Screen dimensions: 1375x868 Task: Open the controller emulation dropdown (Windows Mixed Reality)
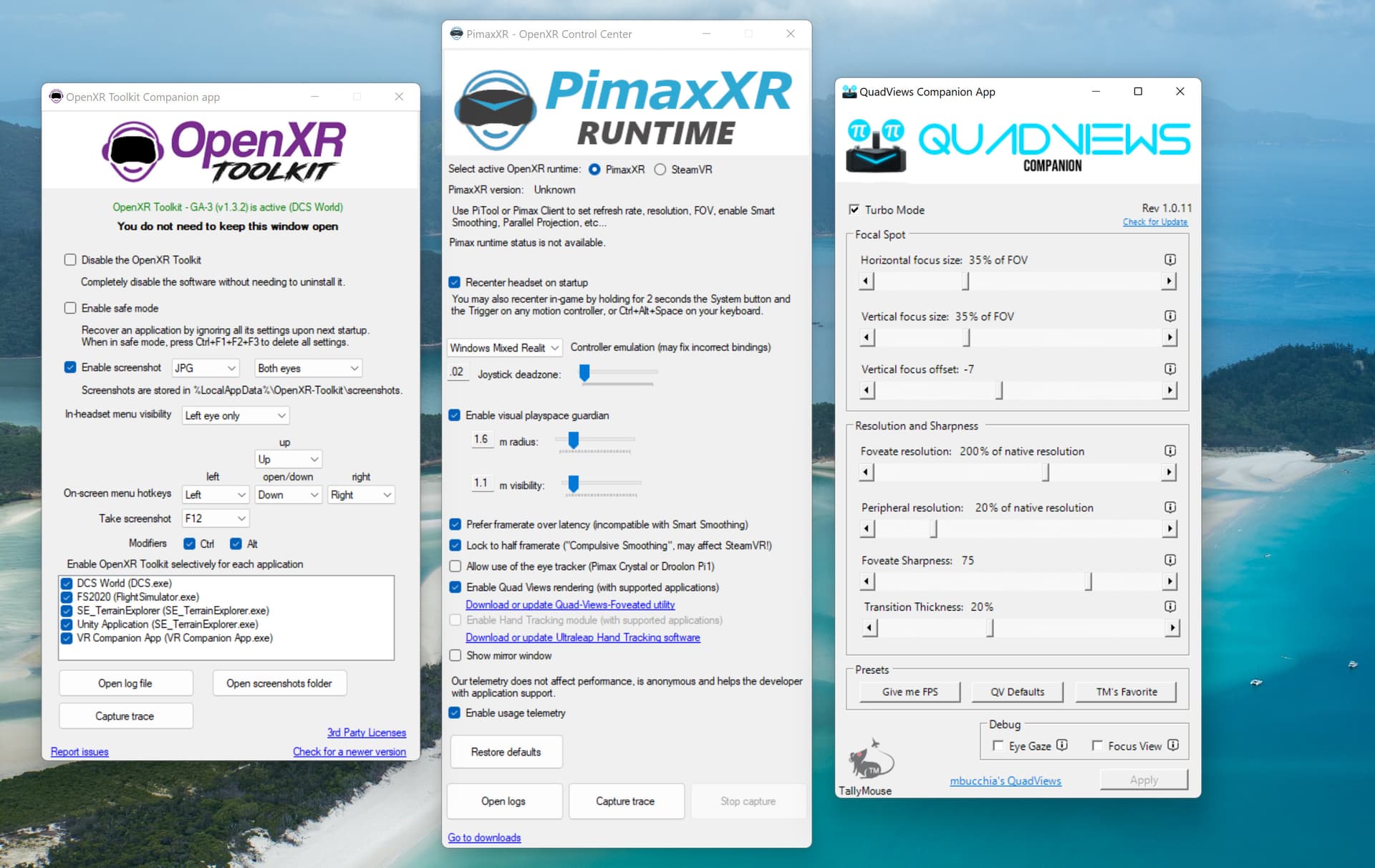[503, 347]
